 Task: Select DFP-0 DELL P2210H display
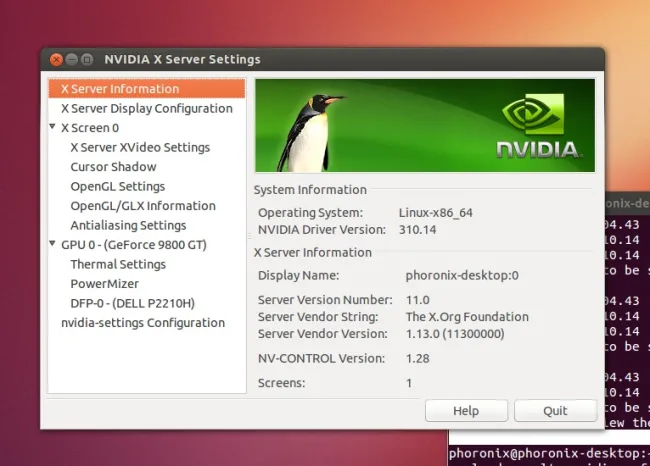[x=132, y=303]
